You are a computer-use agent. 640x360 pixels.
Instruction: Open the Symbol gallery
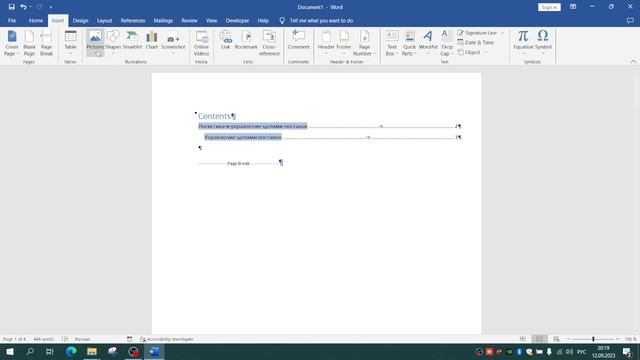543,43
